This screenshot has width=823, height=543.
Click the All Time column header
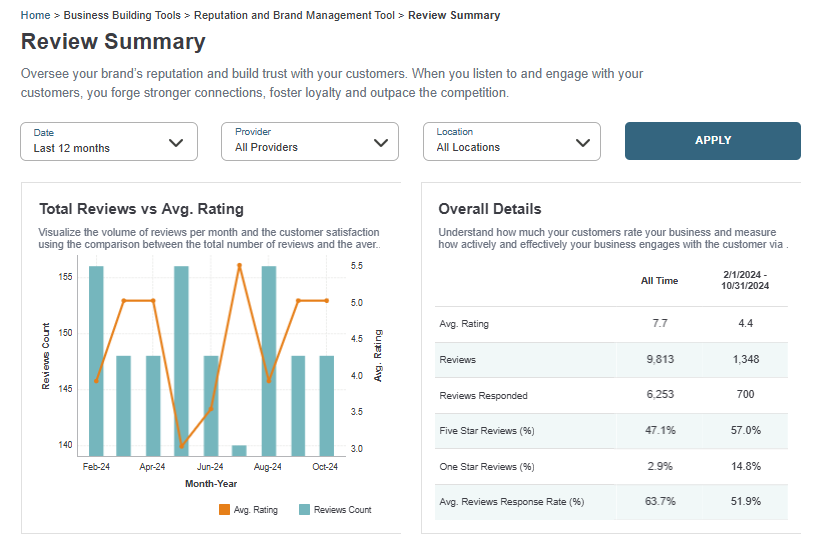coord(659,281)
